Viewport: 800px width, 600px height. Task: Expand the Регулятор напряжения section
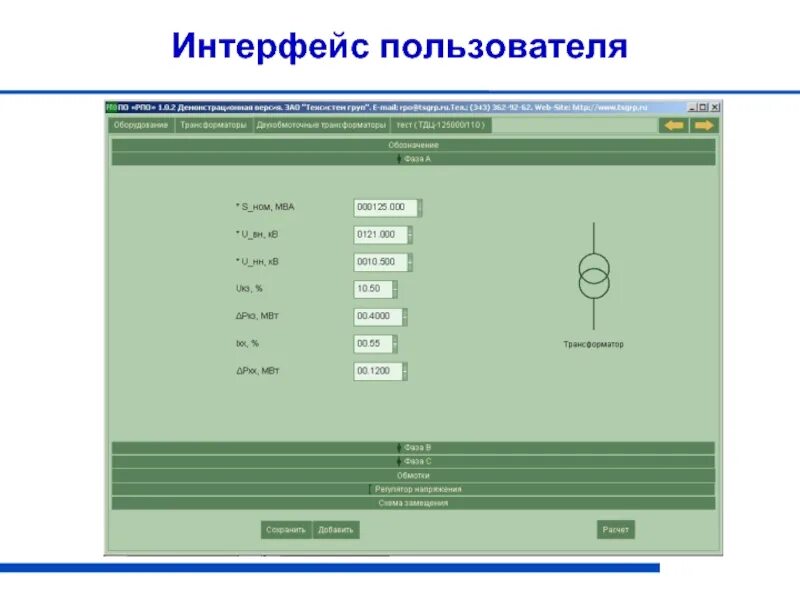tap(413, 489)
